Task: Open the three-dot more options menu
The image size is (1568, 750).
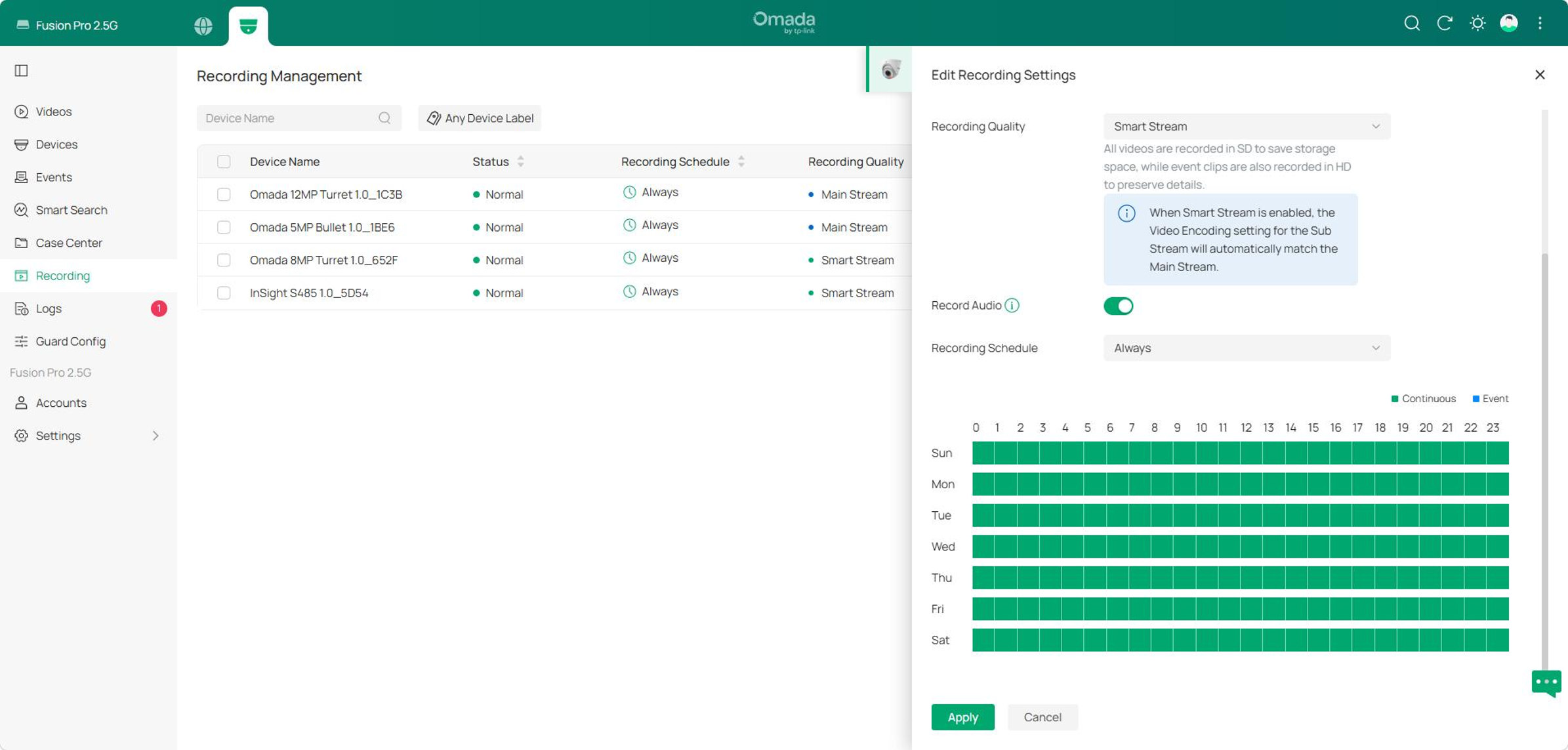Action: 1540,24
